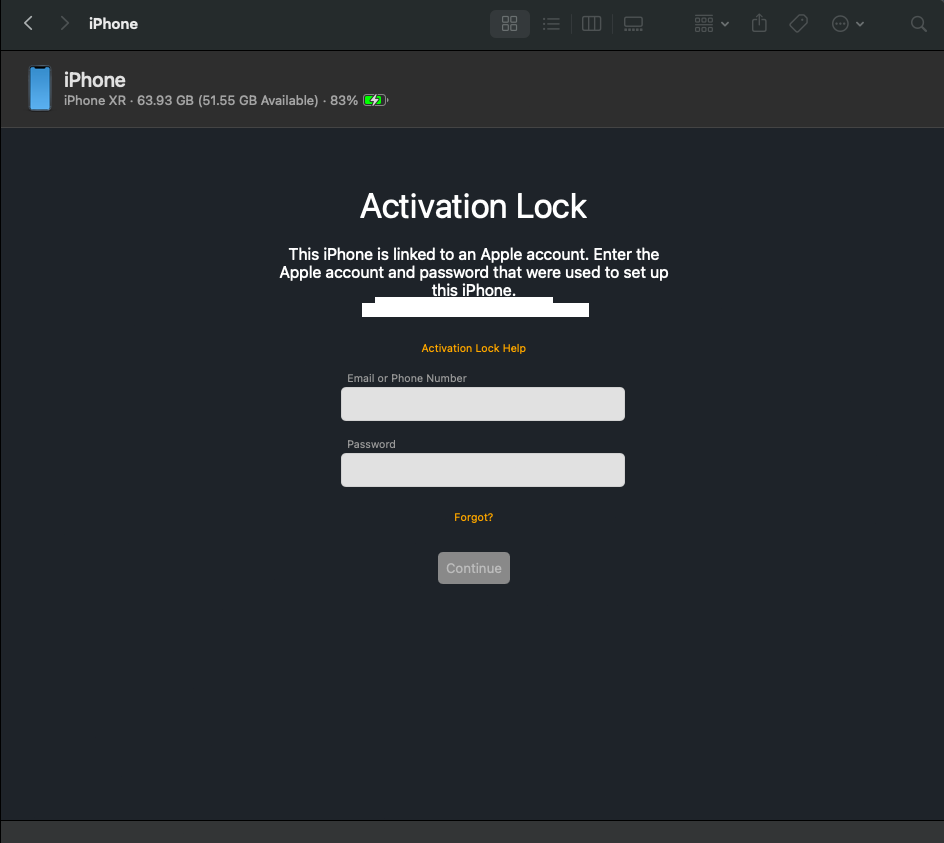The width and height of the screenshot is (944, 843).
Task: Click the iPhone window title
Action: click(113, 23)
